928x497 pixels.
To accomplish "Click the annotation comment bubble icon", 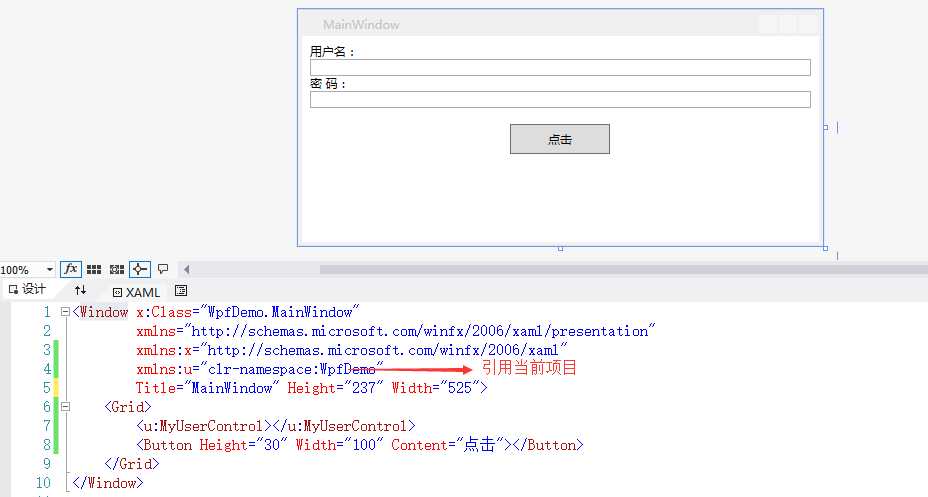I will click(163, 269).
